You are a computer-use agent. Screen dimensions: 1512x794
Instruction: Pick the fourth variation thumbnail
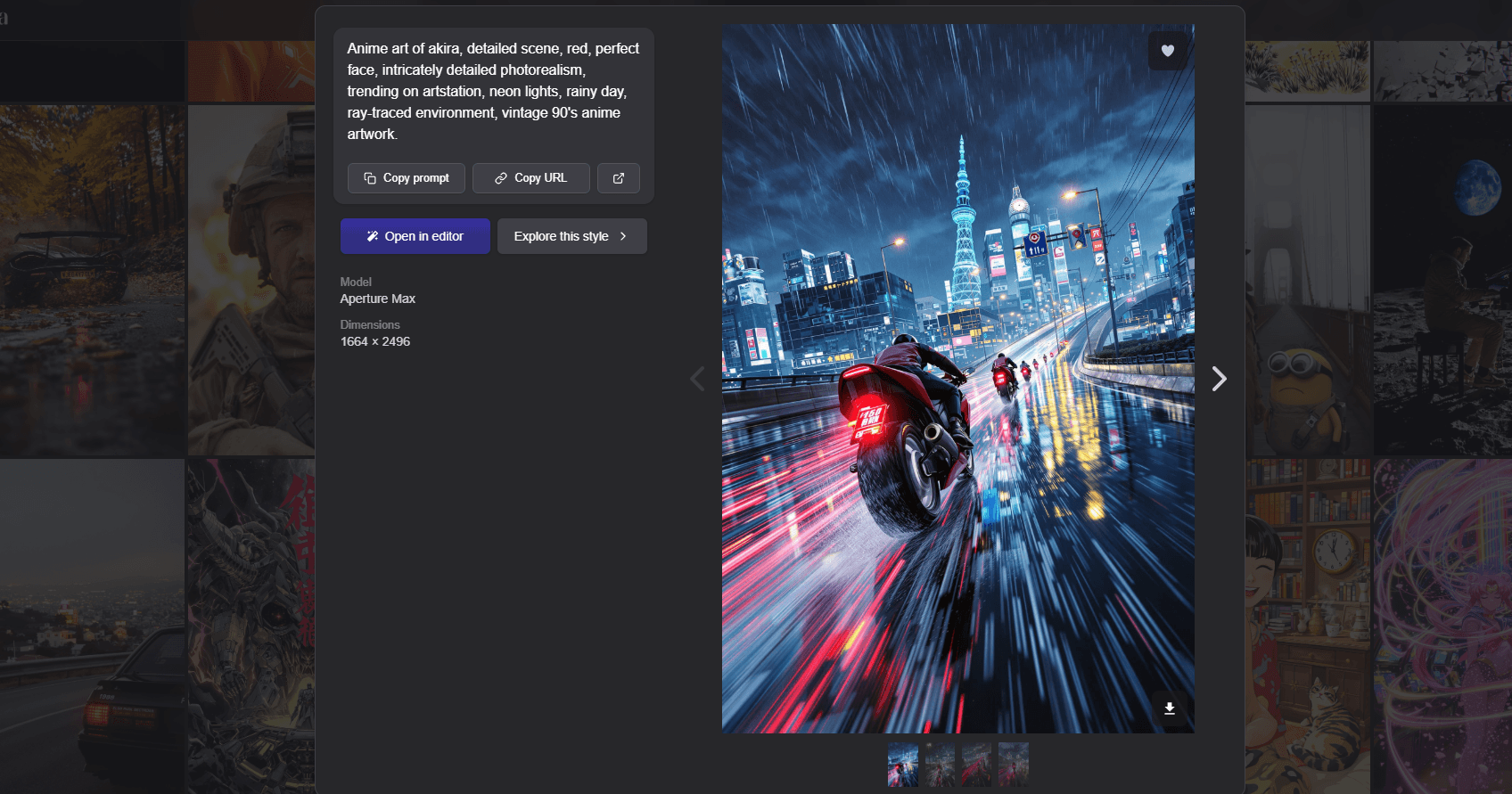[x=1014, y=765]
